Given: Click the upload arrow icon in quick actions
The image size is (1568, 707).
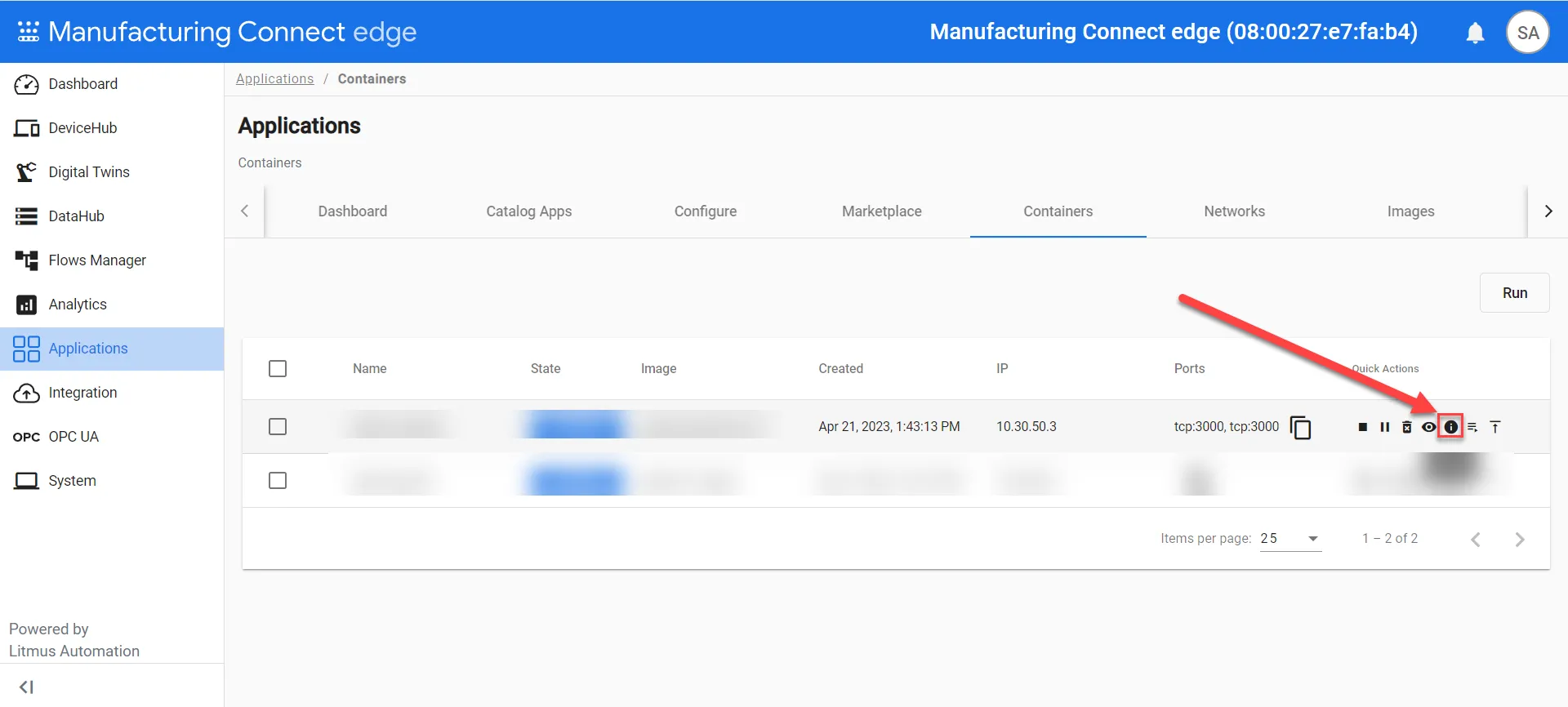Looking at the screenshot, I should click(1494, 427).
